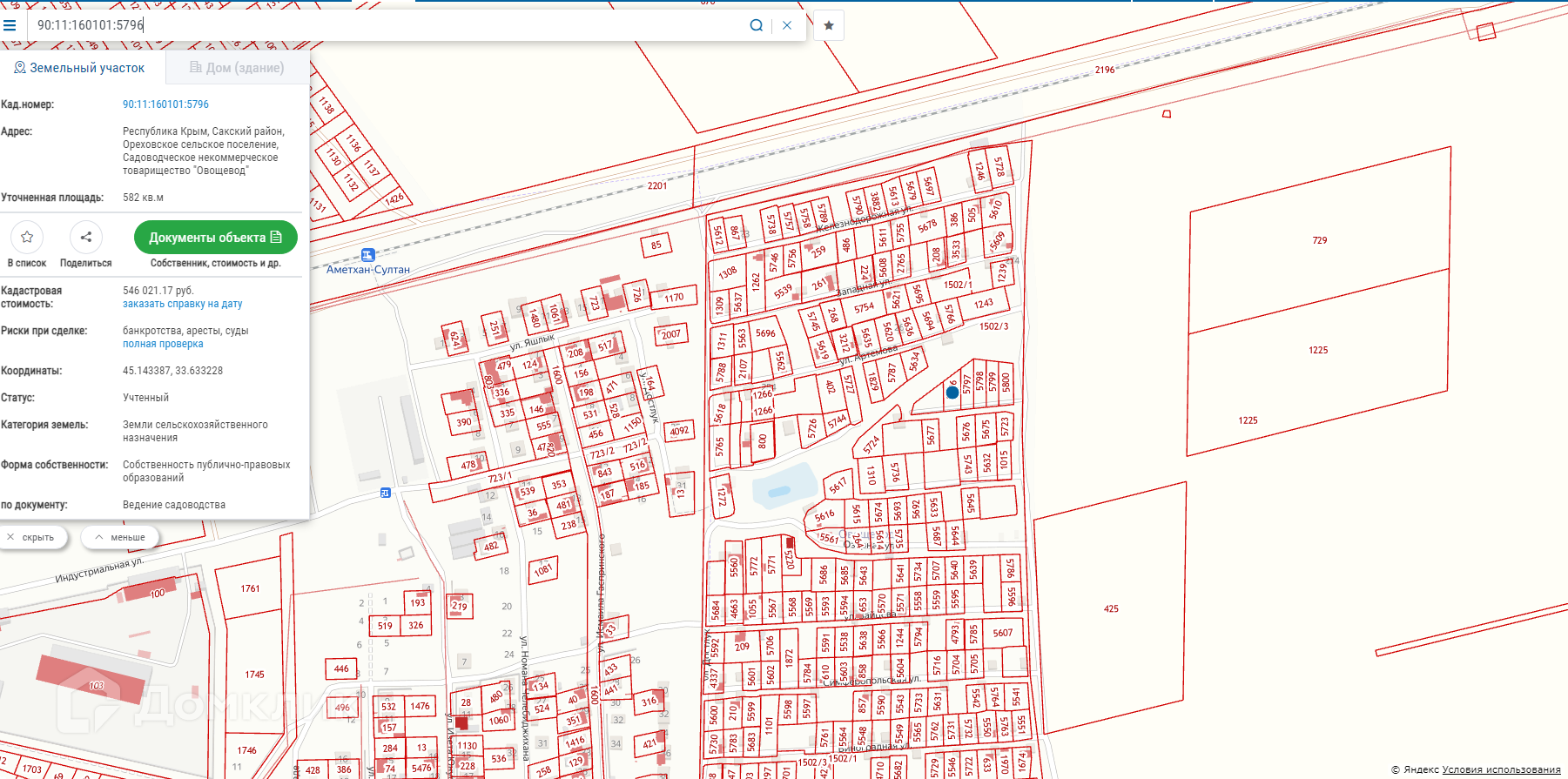Screen dimensions: 1568x779
Task: Open заказать справку на дату link
Action: [x=182, y=304]
